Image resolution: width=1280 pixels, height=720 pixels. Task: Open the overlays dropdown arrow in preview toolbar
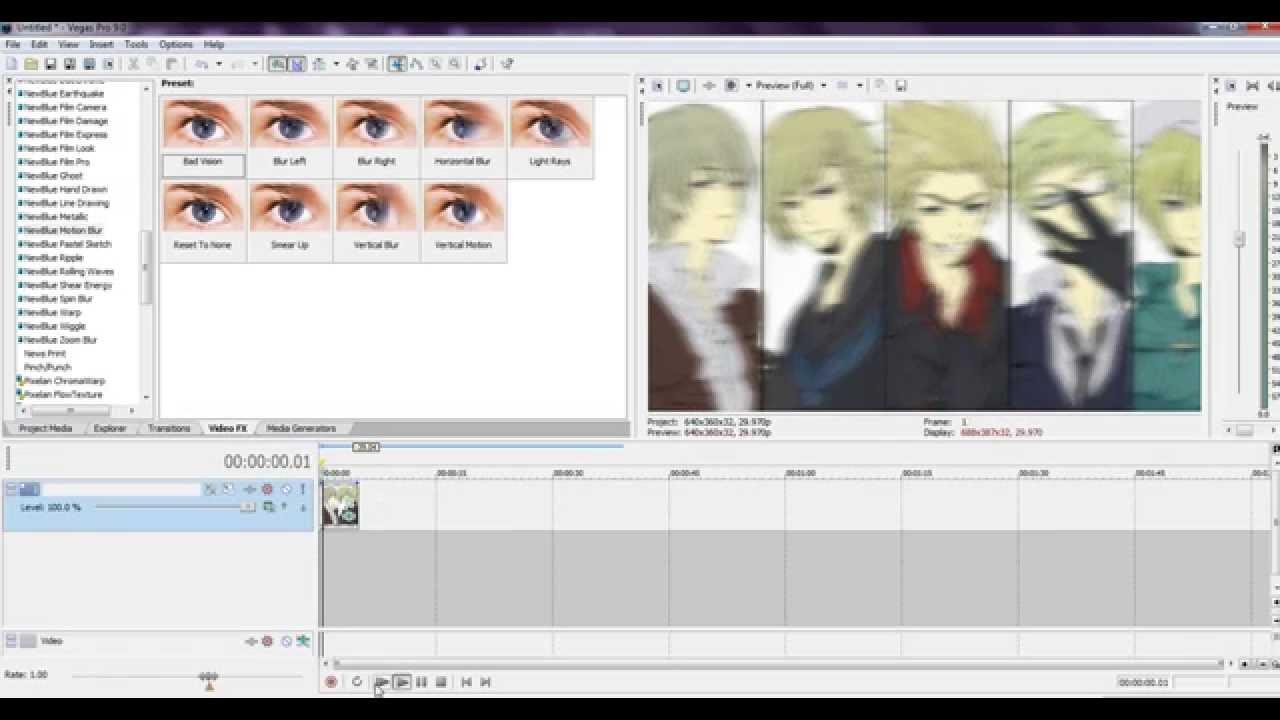859,86
